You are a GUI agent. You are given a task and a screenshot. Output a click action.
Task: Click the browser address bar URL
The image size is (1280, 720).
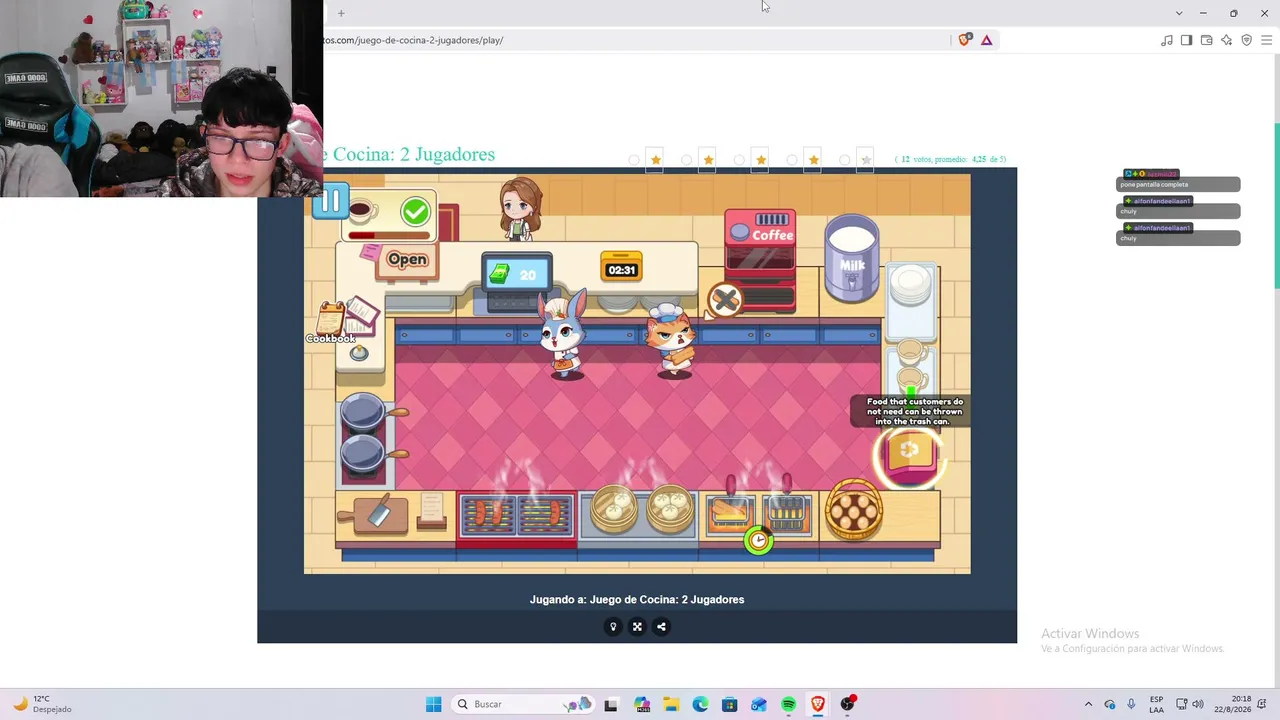click(414, 40)
